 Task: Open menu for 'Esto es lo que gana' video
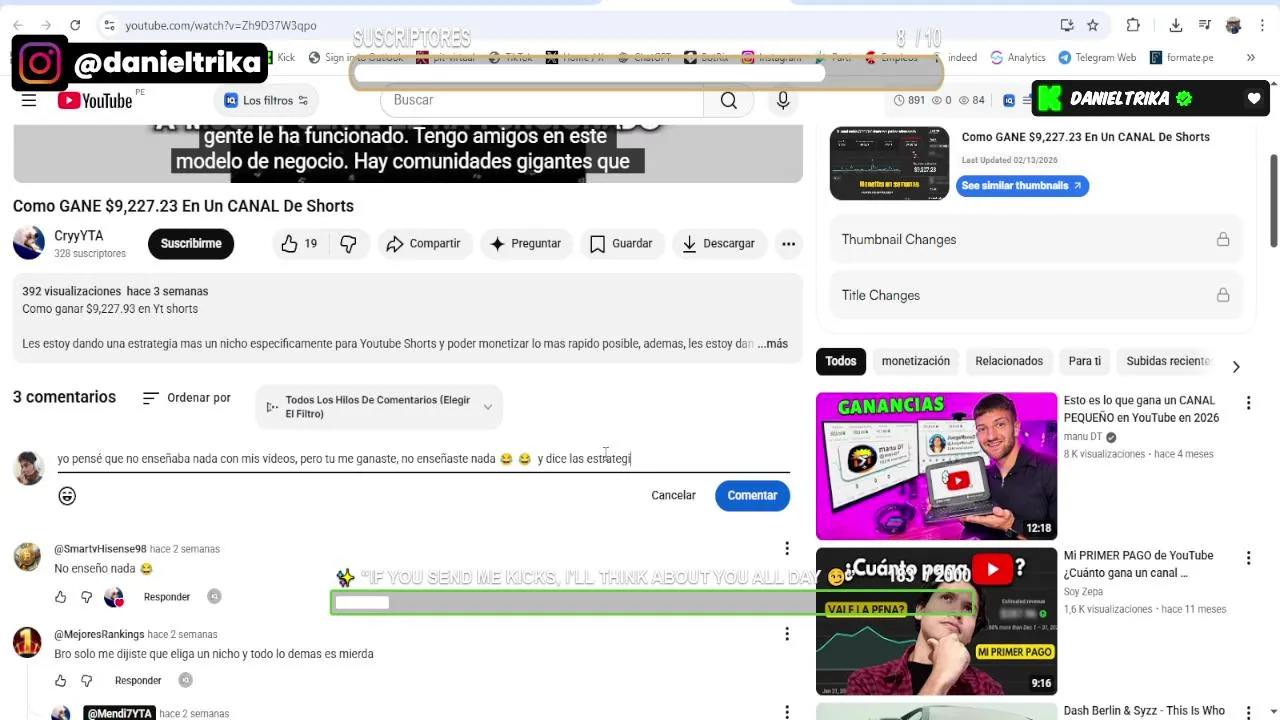[1248, 403]
